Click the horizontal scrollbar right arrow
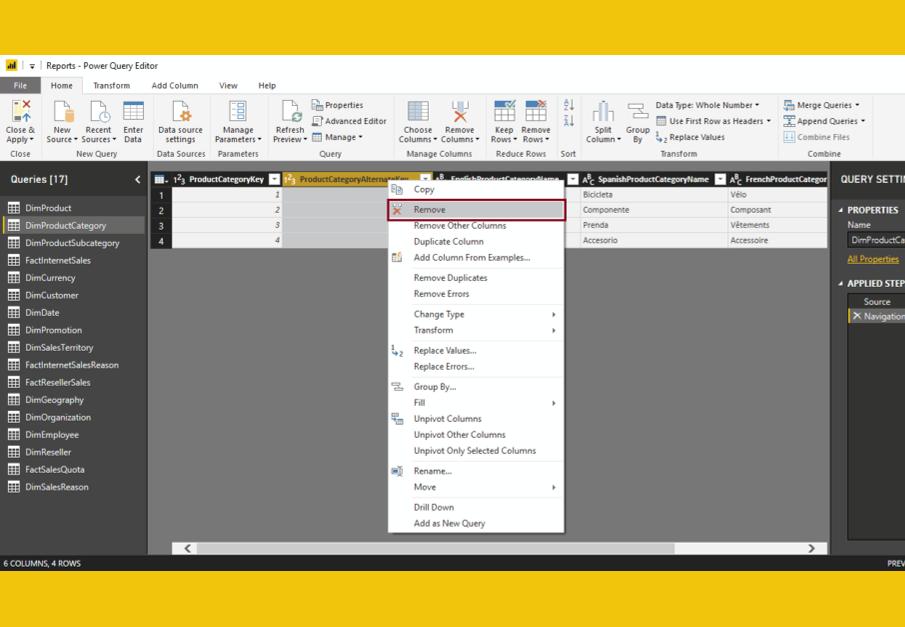This screenshot has height=627, width=905. pos(811,548)
